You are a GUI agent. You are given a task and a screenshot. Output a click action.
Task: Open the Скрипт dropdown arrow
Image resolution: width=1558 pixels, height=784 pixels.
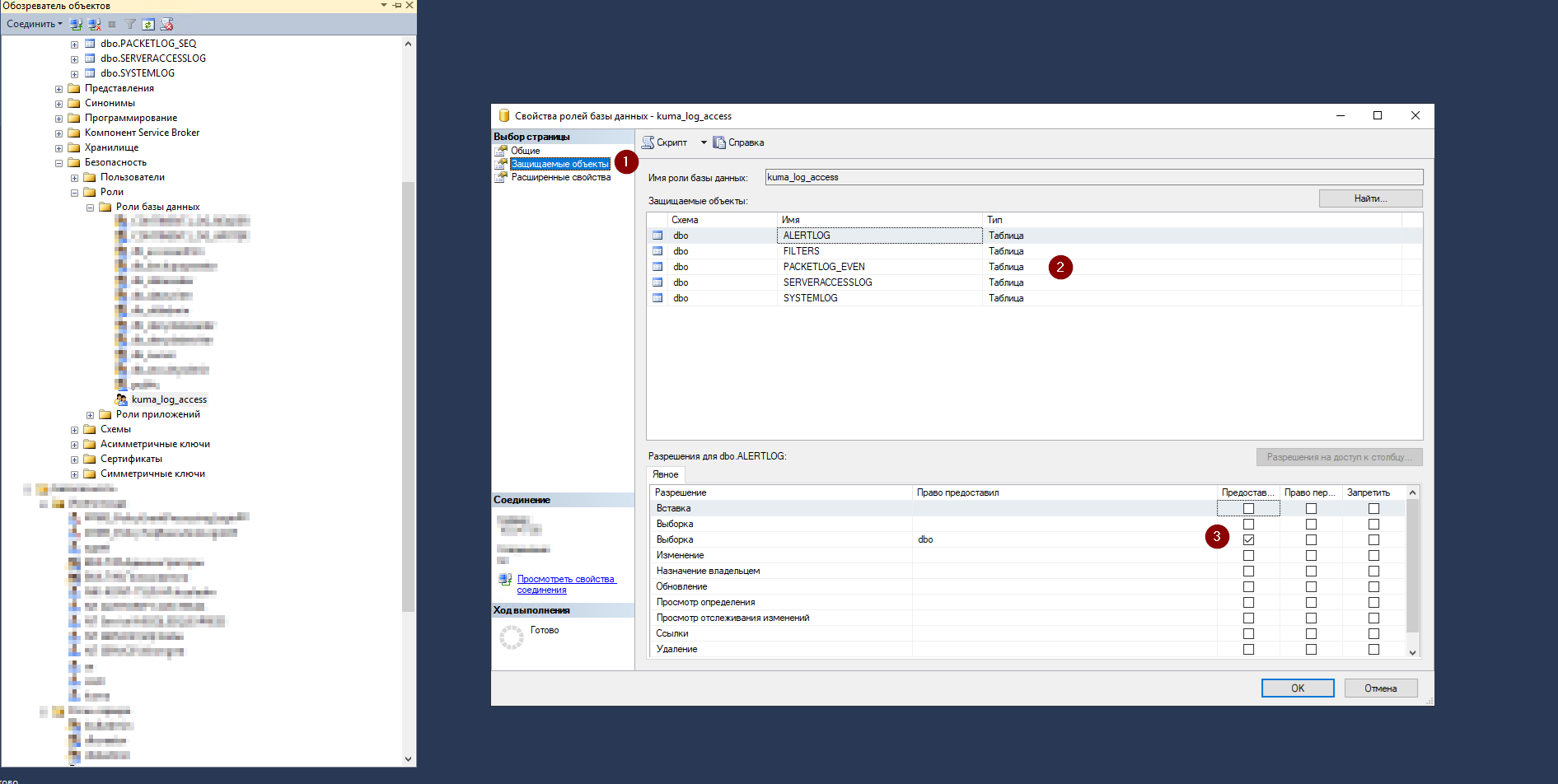[x=704, y=142]
